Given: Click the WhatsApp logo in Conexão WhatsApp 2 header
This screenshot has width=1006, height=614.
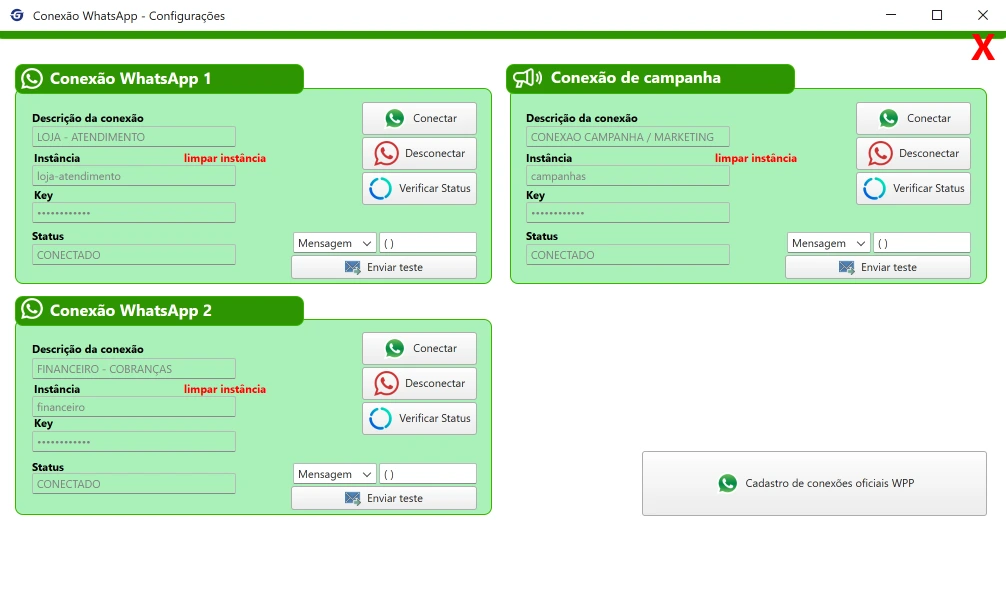Looking at the screenshot, I should pos(32,309).
